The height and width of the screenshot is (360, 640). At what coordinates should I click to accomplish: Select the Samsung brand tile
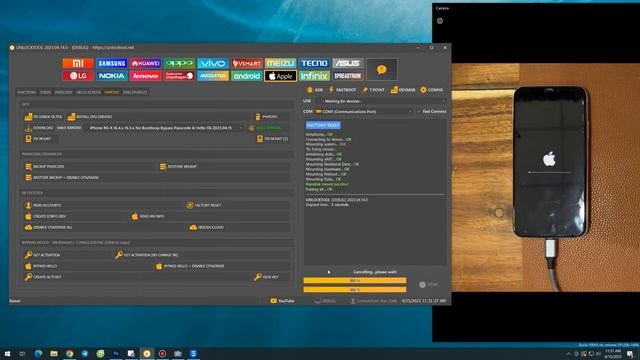coord(111,63)
